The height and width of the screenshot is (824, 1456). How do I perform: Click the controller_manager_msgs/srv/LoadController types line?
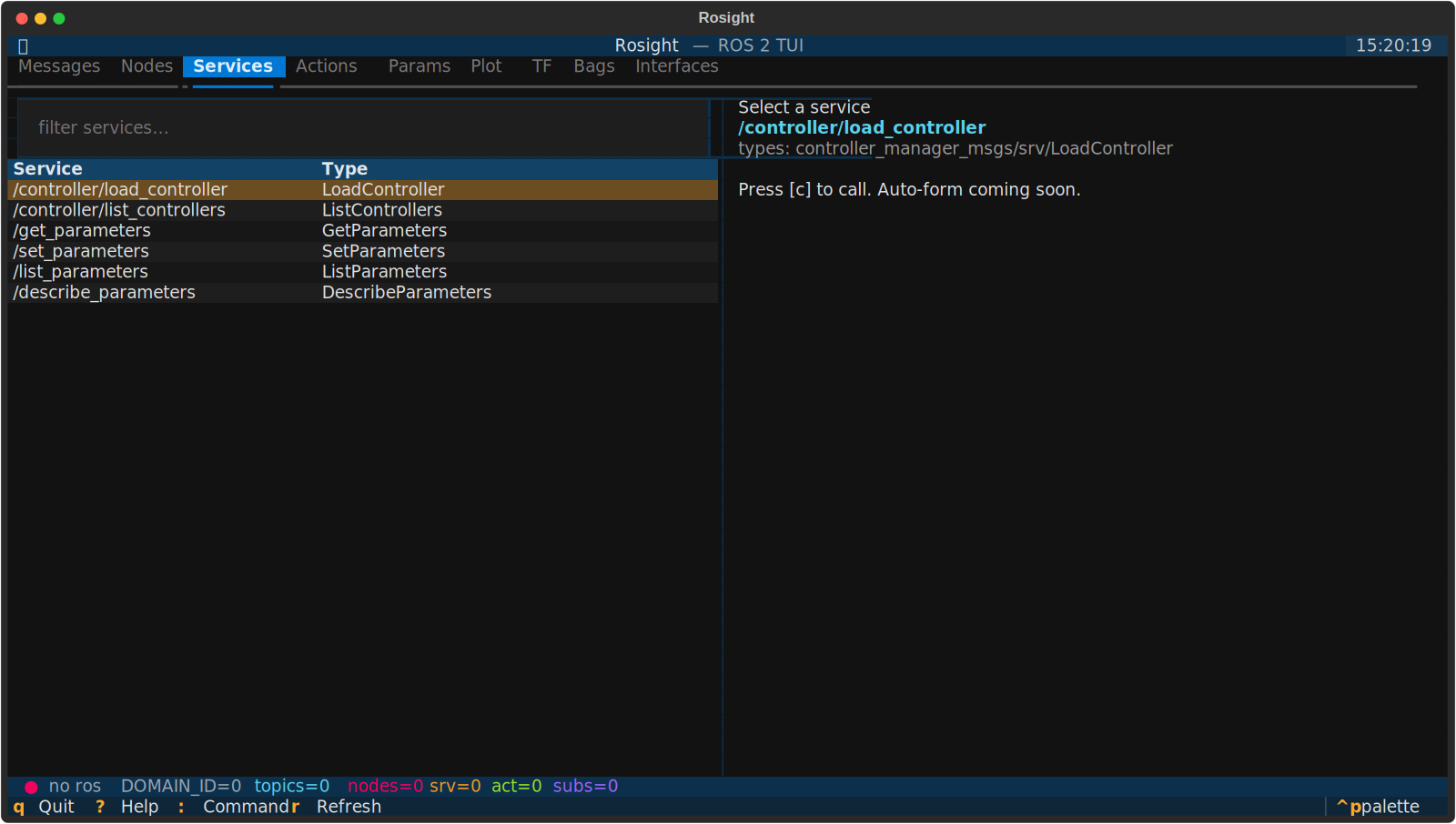(955, 149)
